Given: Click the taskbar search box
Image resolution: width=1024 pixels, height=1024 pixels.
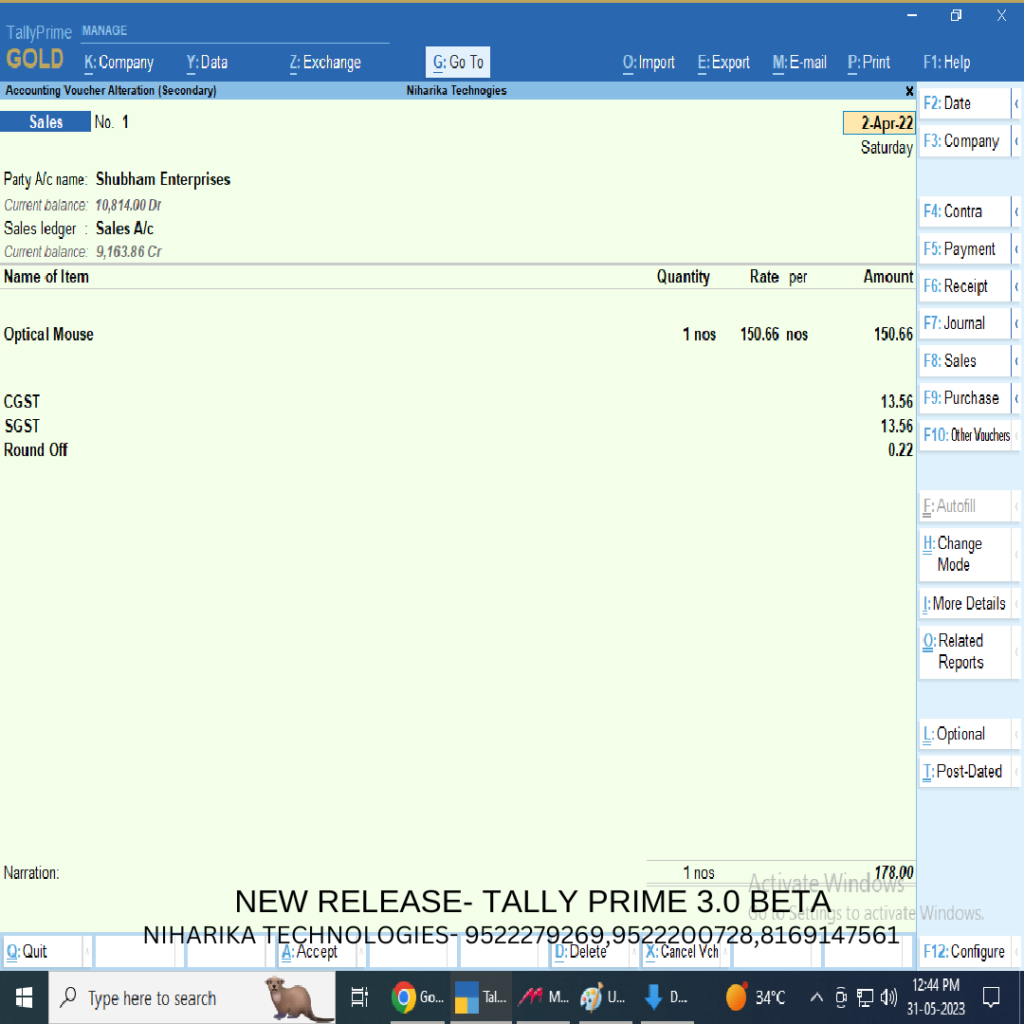Looking at the screenshot, I should [x=192, y=998].
